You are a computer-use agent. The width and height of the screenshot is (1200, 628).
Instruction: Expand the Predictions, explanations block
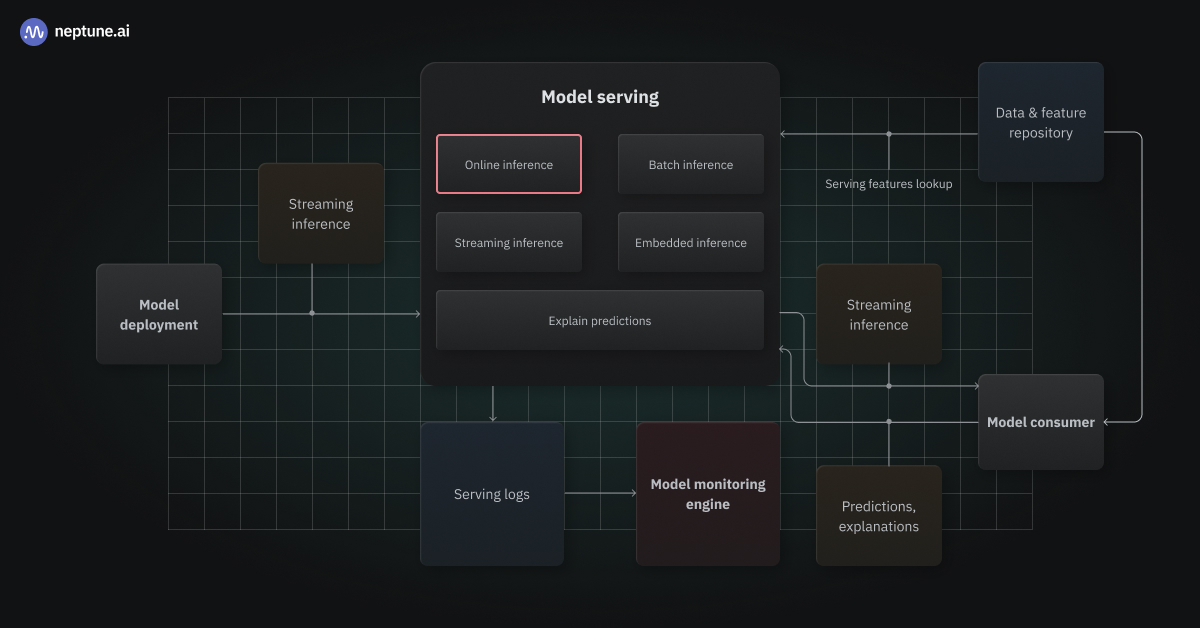coord(878,515)
